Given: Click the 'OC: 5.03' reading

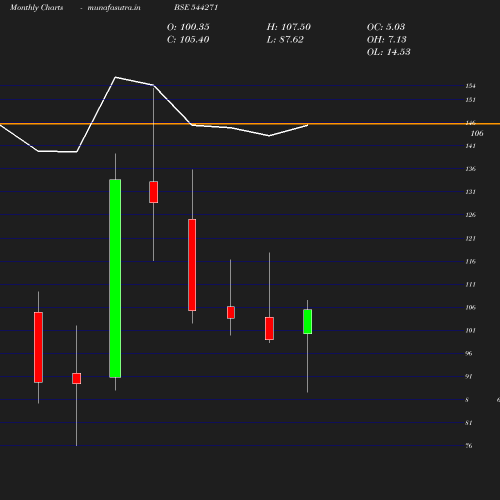Looking at the screenshot, I should point(386,27).
